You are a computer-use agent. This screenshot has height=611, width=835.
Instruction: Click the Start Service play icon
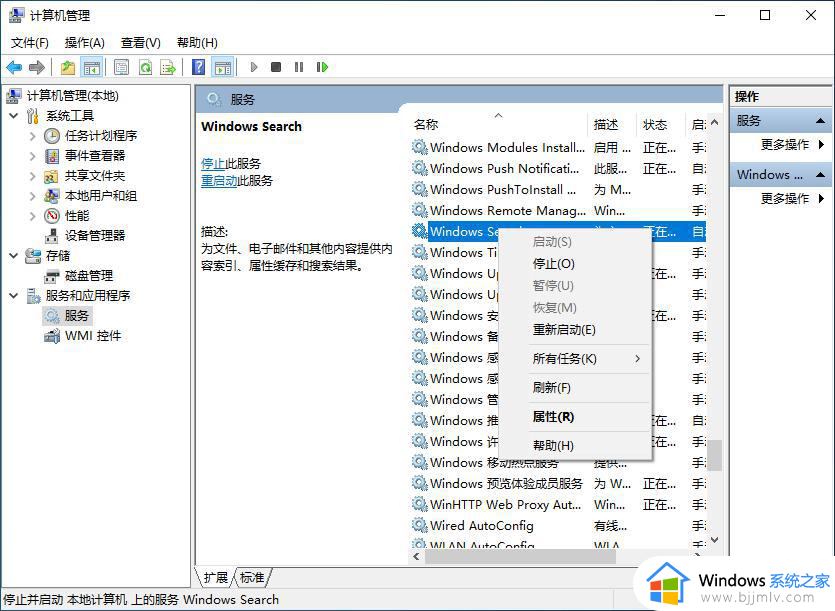[253, 67]
